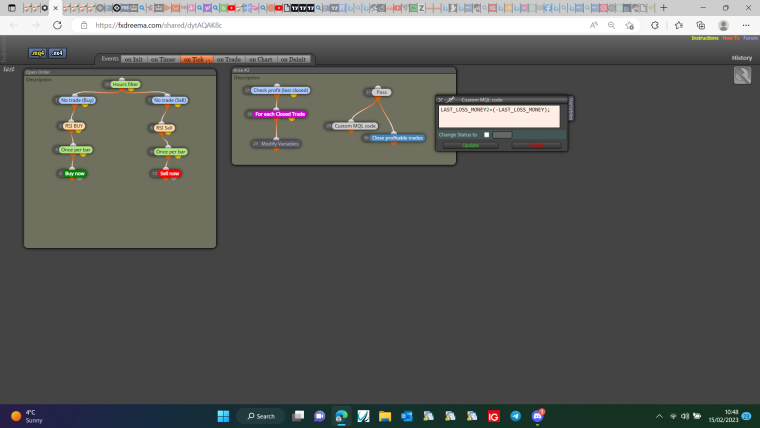Open browser settings and more menu
The height and width of the screenshot is (428, 760).
746,25
